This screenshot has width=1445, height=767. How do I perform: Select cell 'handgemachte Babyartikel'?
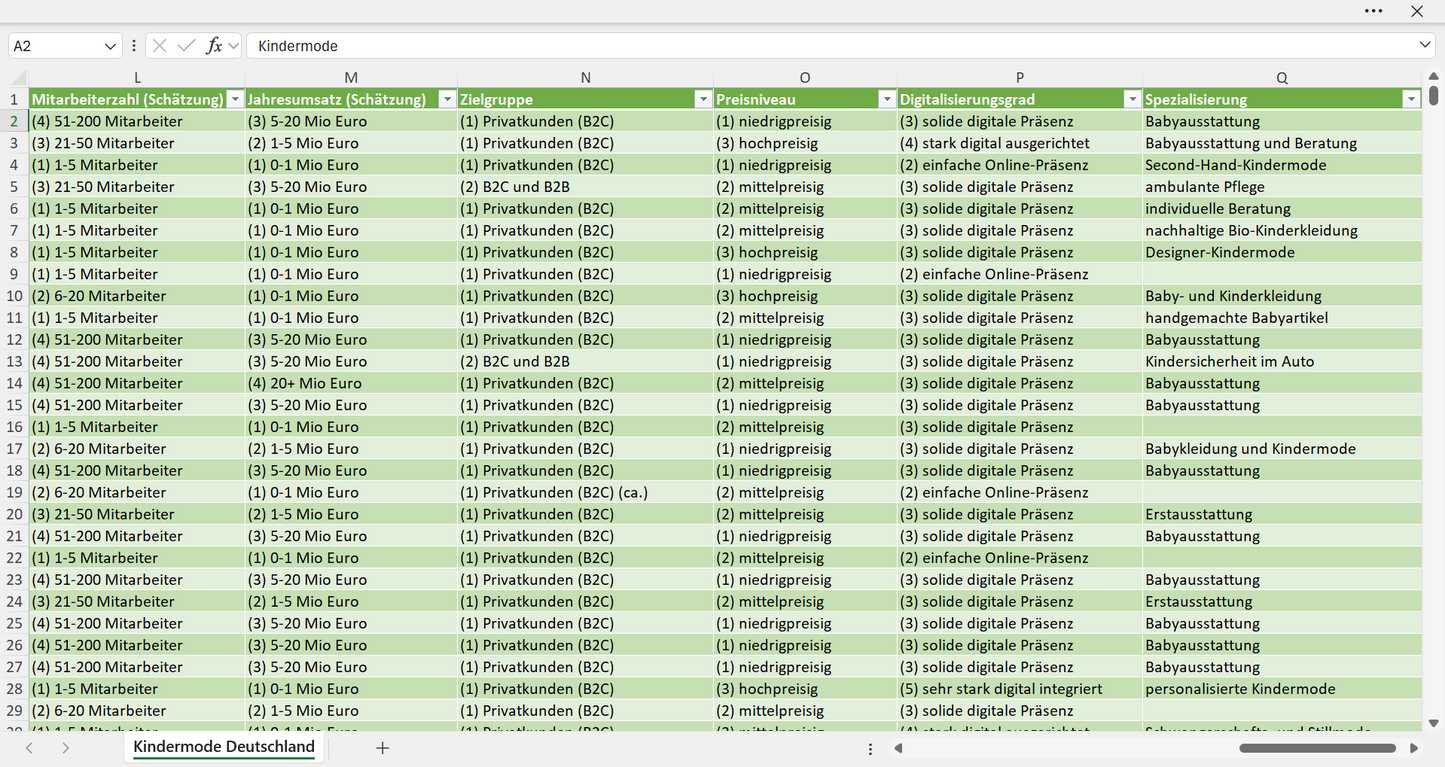(x=1282, y=318)
